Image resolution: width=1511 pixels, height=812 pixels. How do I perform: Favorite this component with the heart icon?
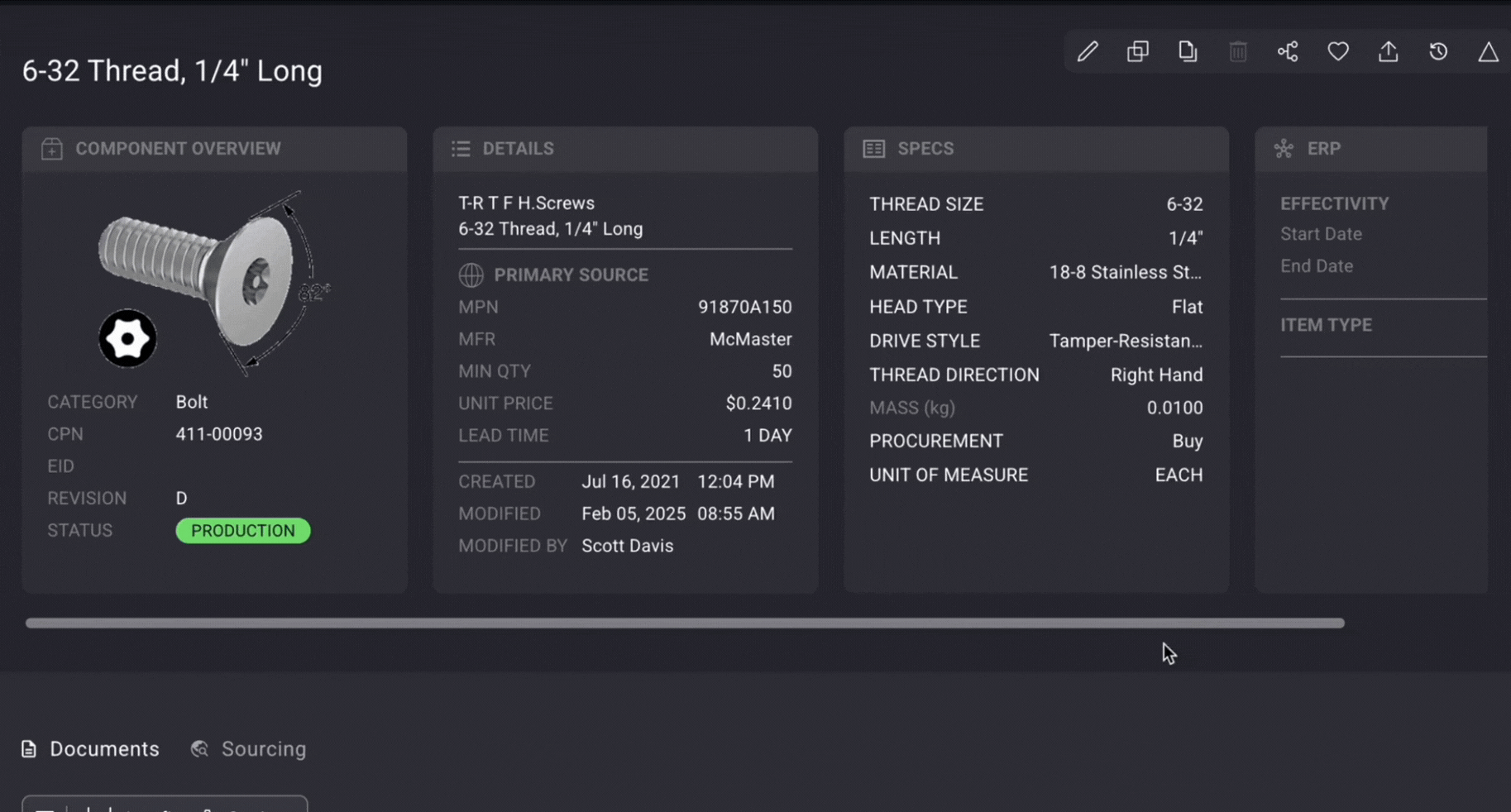coord(1338,52)
